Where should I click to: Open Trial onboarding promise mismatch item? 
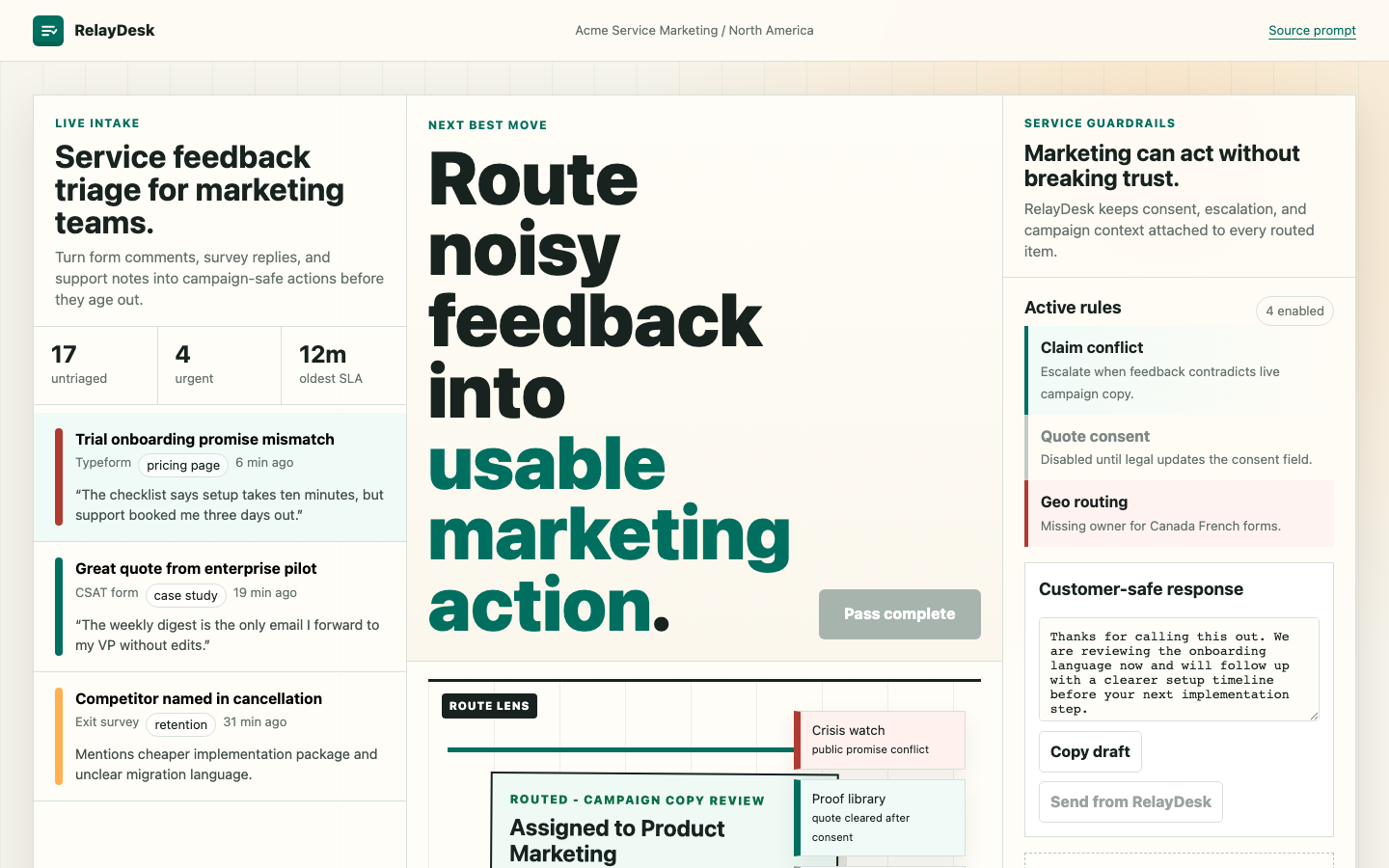click(x=220, y=477)
